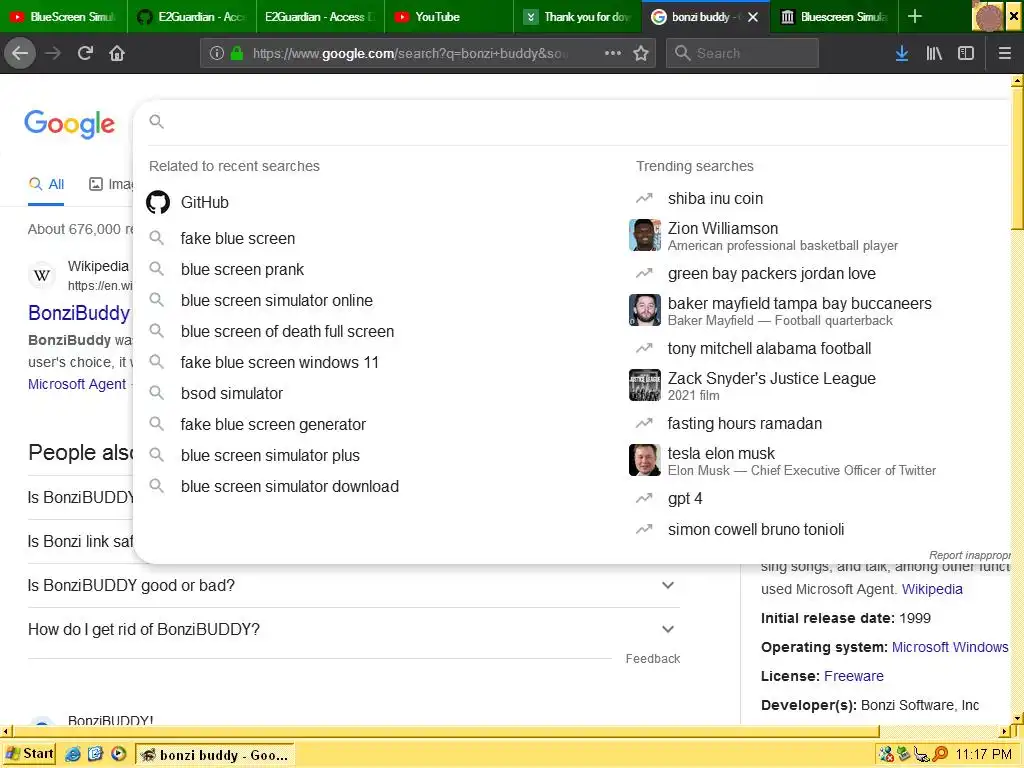Click the magnifier in Google search box
1024x768 pixels.
pyautogui.click(x=156, y=121)
